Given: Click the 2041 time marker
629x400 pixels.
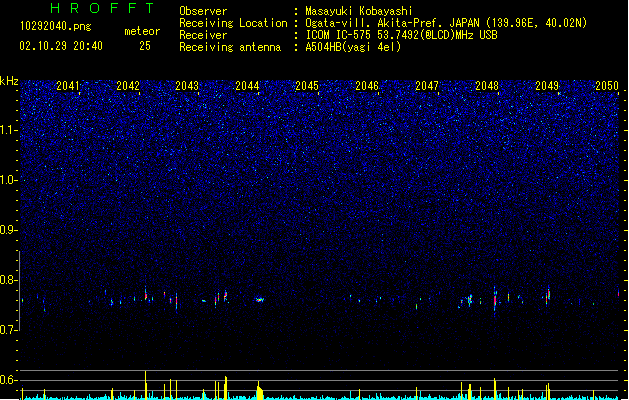Looking at the screenshot, I should pos(68,86).
